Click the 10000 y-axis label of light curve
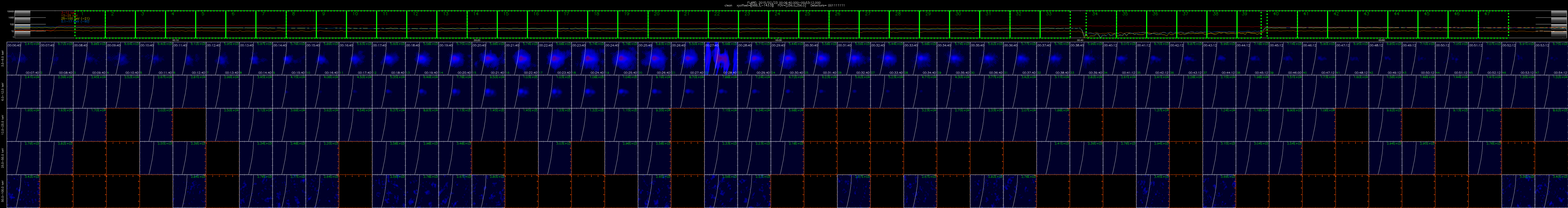 [10, 12]
